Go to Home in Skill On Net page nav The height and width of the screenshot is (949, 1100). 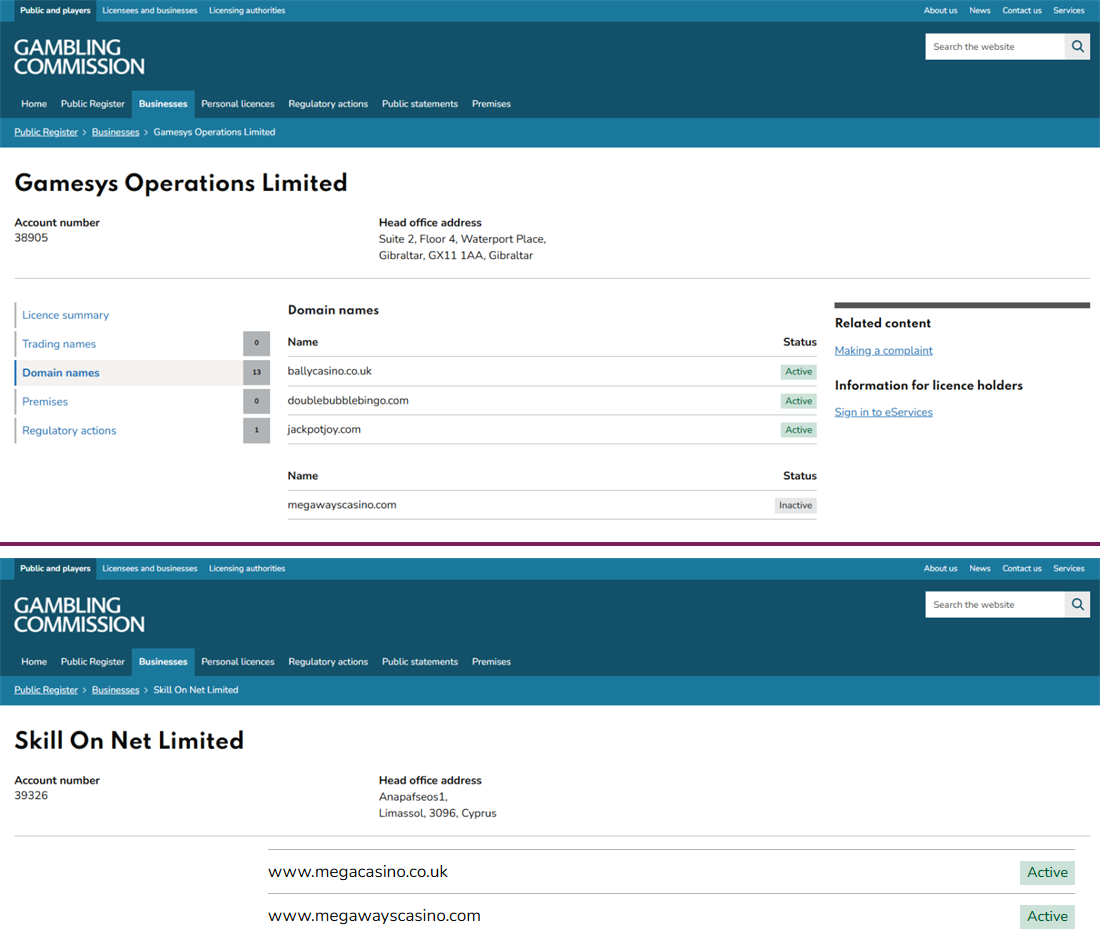point(34,661)
